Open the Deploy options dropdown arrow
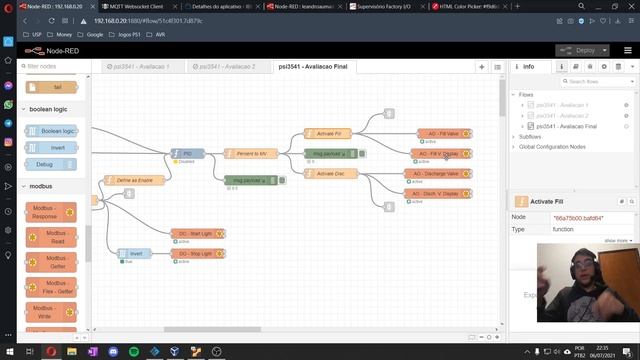 [604, 51]
